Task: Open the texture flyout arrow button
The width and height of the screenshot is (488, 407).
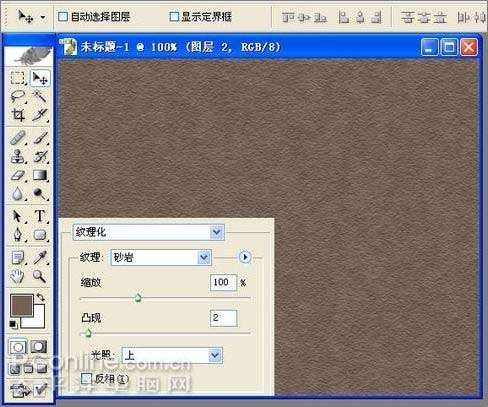Action: pyautogui.click(x=245, y=257)
